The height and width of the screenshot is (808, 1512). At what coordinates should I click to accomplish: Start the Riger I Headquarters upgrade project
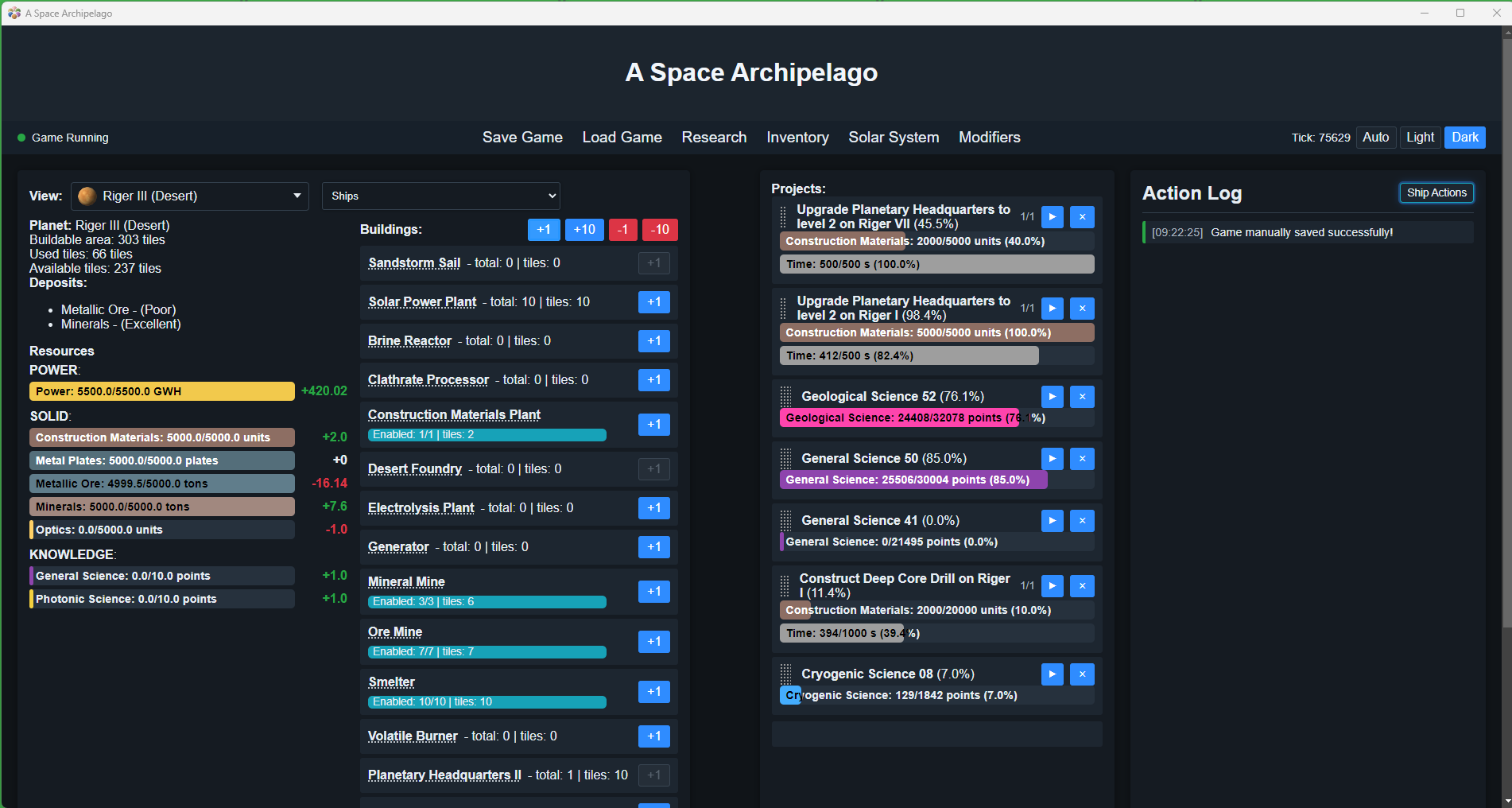click(1052, 309)
